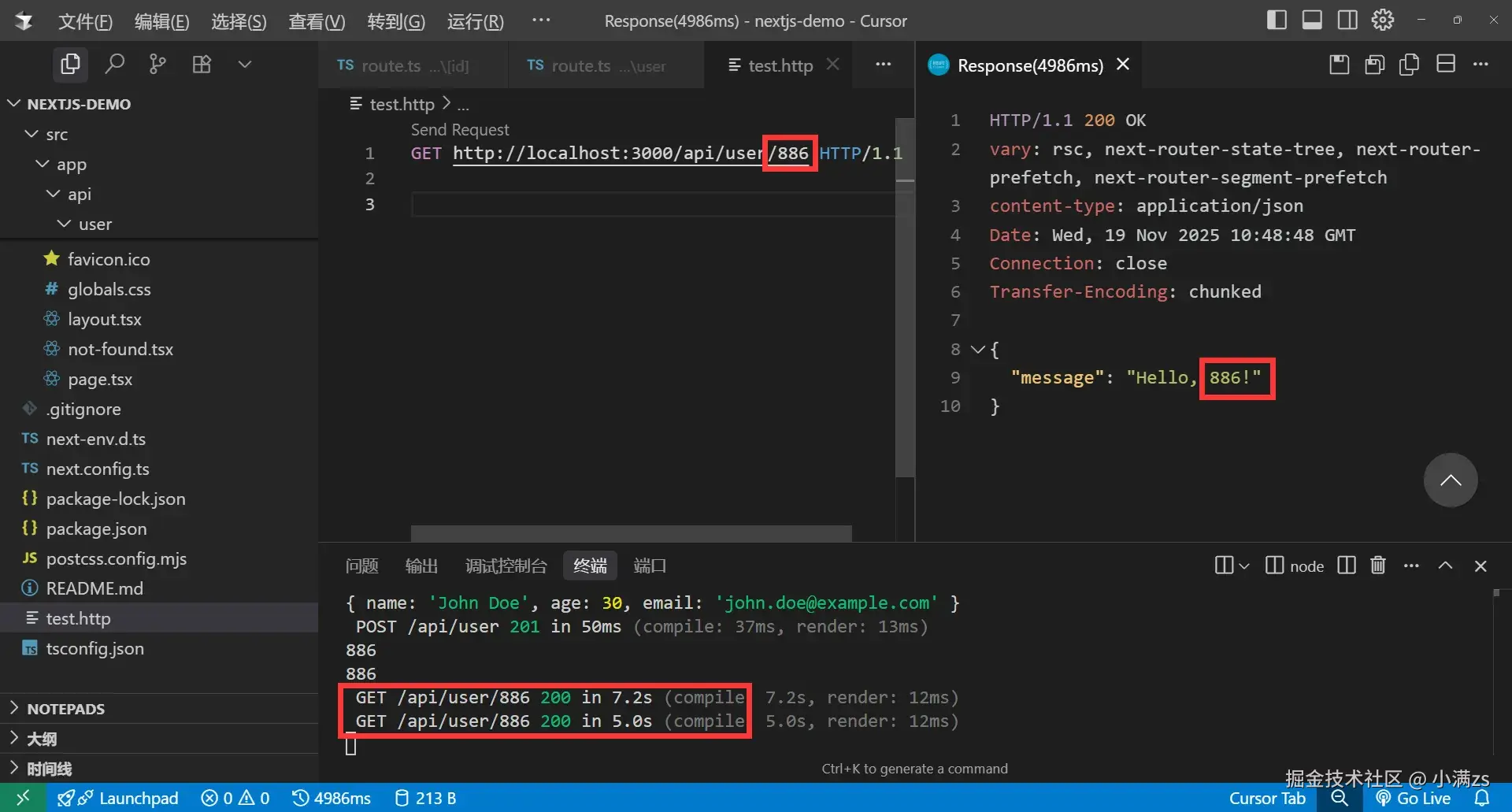
Task: Open not-found.tsx file
Action: [x=159, y=349]
